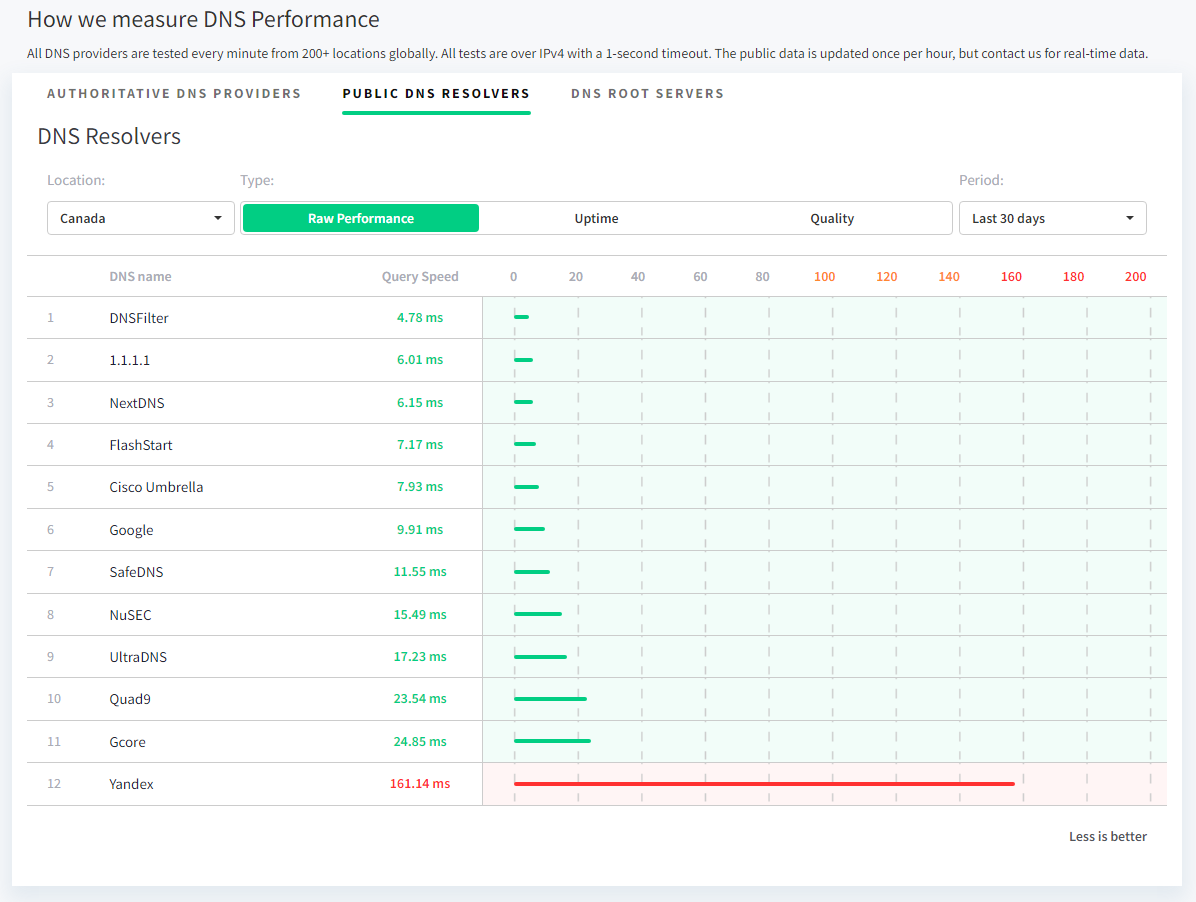This screenshot has width=1196, height=902.
Task: Click the SafeDNS resolver name
Action: click(137, 571)
